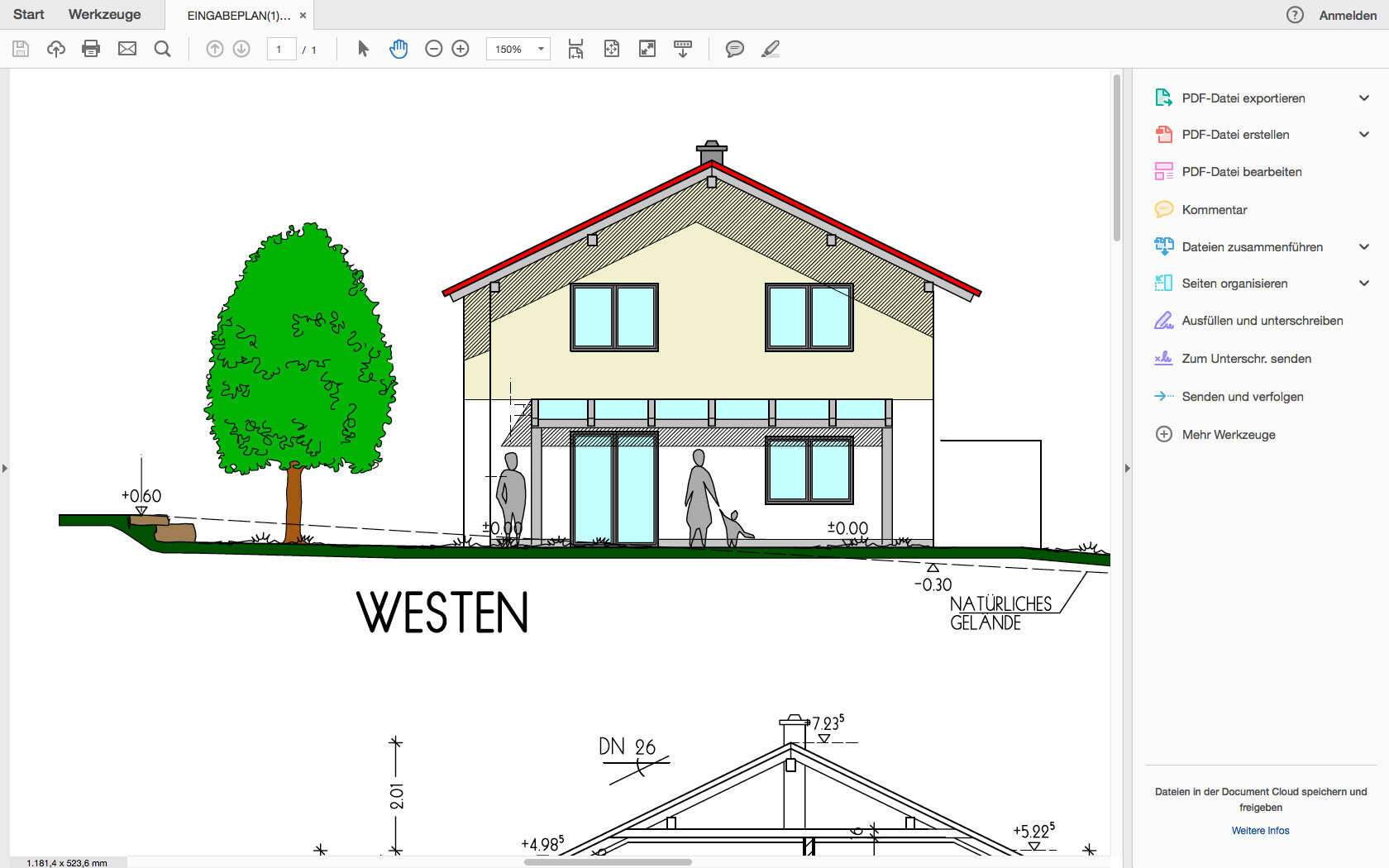1389x868 pixels.
Task: Upload file to cloud icon
Action: [x=56, y=49]
